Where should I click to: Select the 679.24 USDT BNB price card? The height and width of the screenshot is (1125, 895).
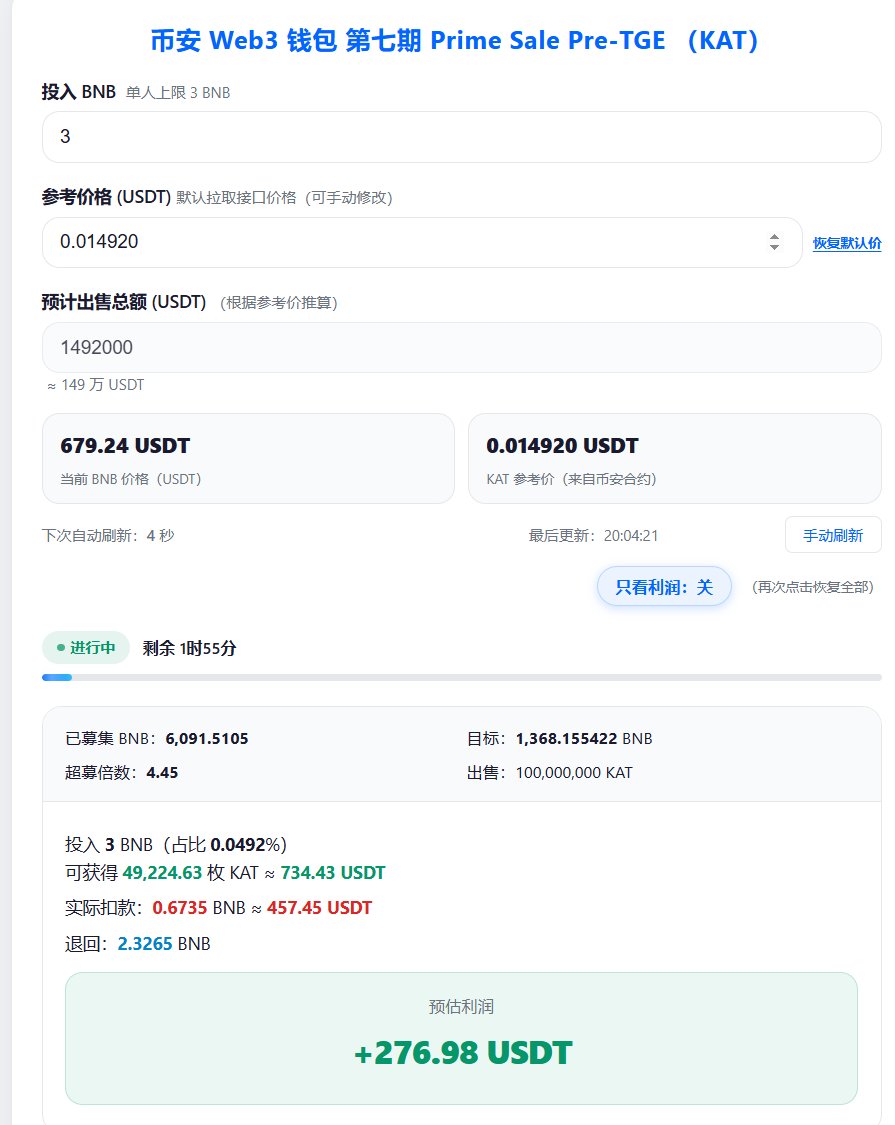pos(248,459)
